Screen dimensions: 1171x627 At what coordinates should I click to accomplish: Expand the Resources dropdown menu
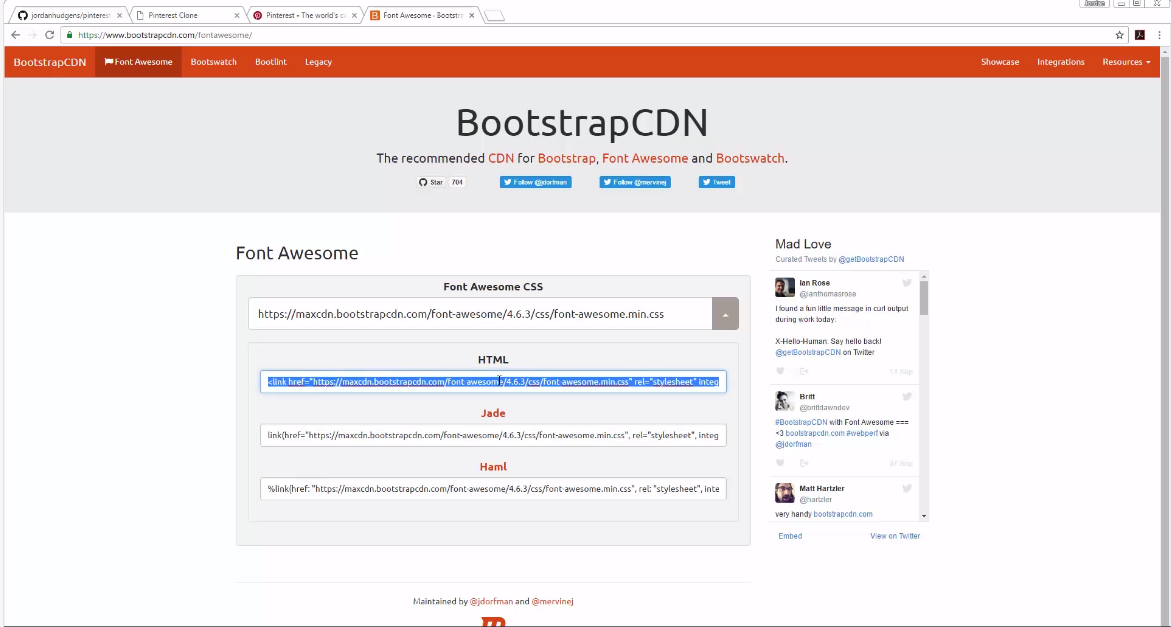(x=1126, y=62)
